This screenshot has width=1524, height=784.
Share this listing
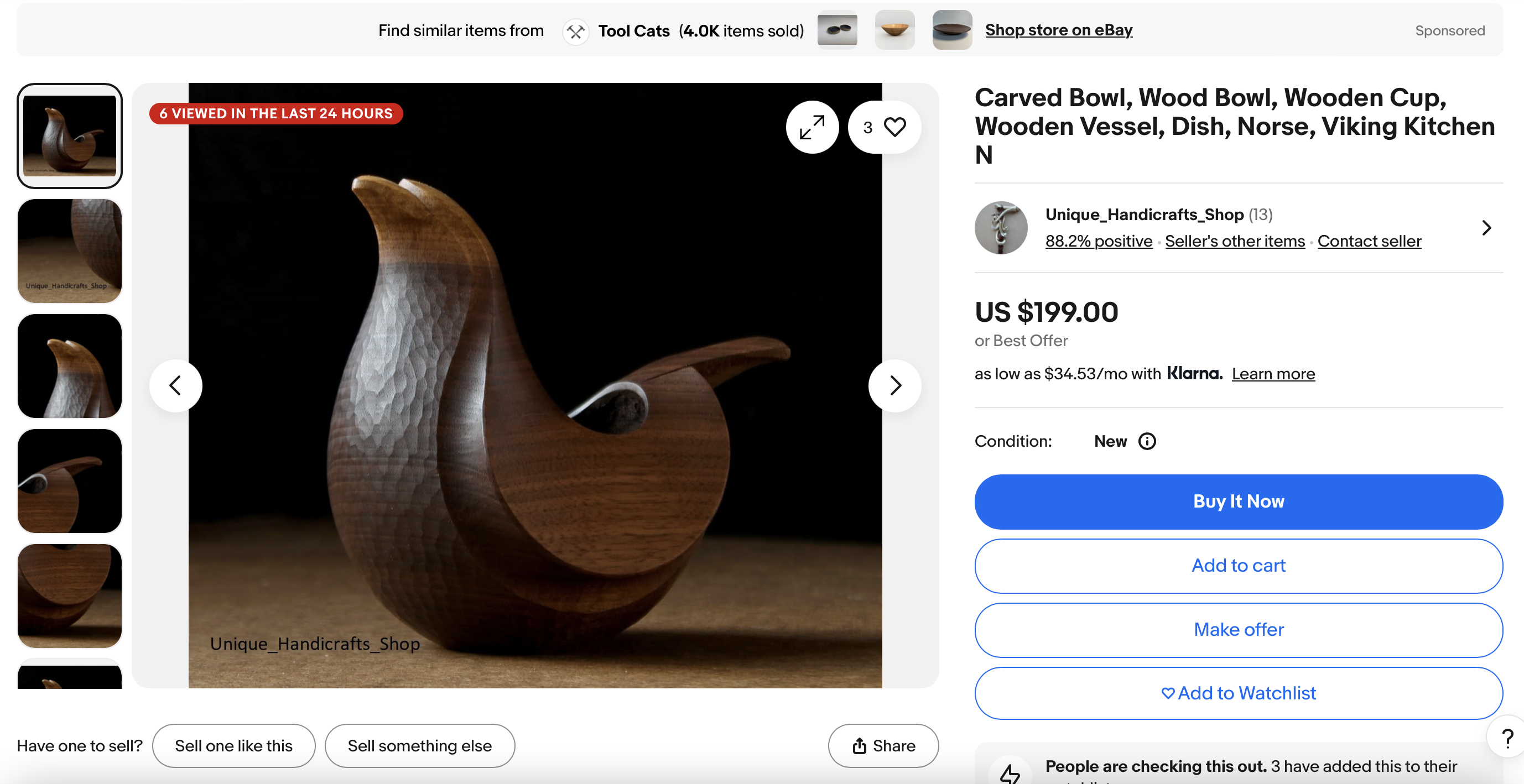click(883, 745)
